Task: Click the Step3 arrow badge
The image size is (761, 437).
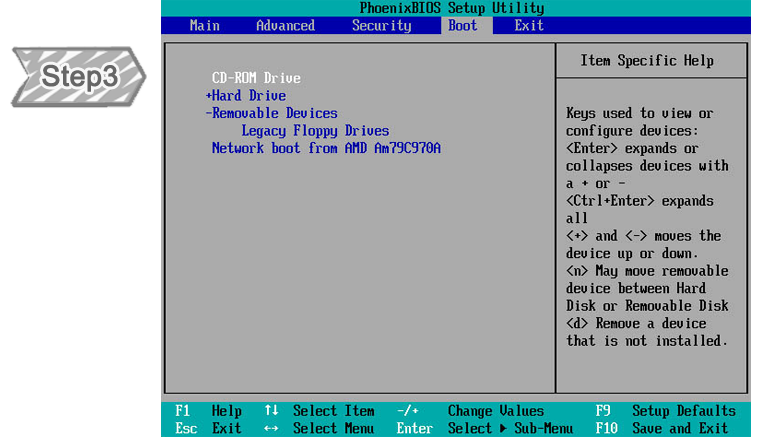Action: tap(79, 77)
